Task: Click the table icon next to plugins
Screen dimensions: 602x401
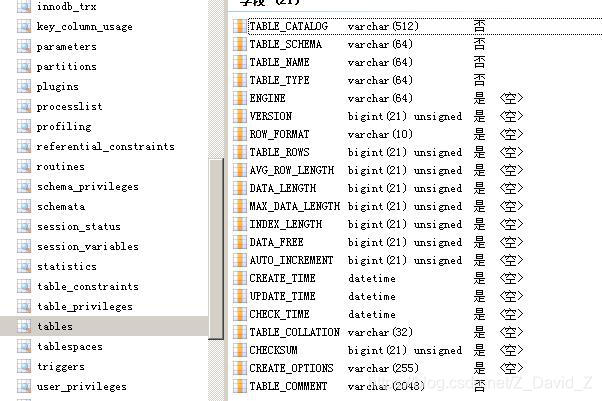Action: tap(24, 86)
